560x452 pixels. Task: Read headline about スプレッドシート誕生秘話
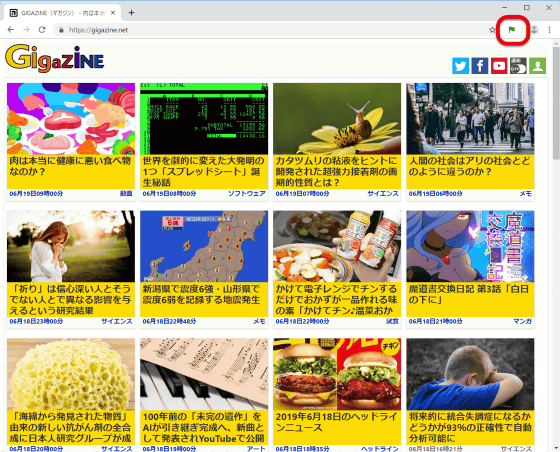click(x=204, y=172)
